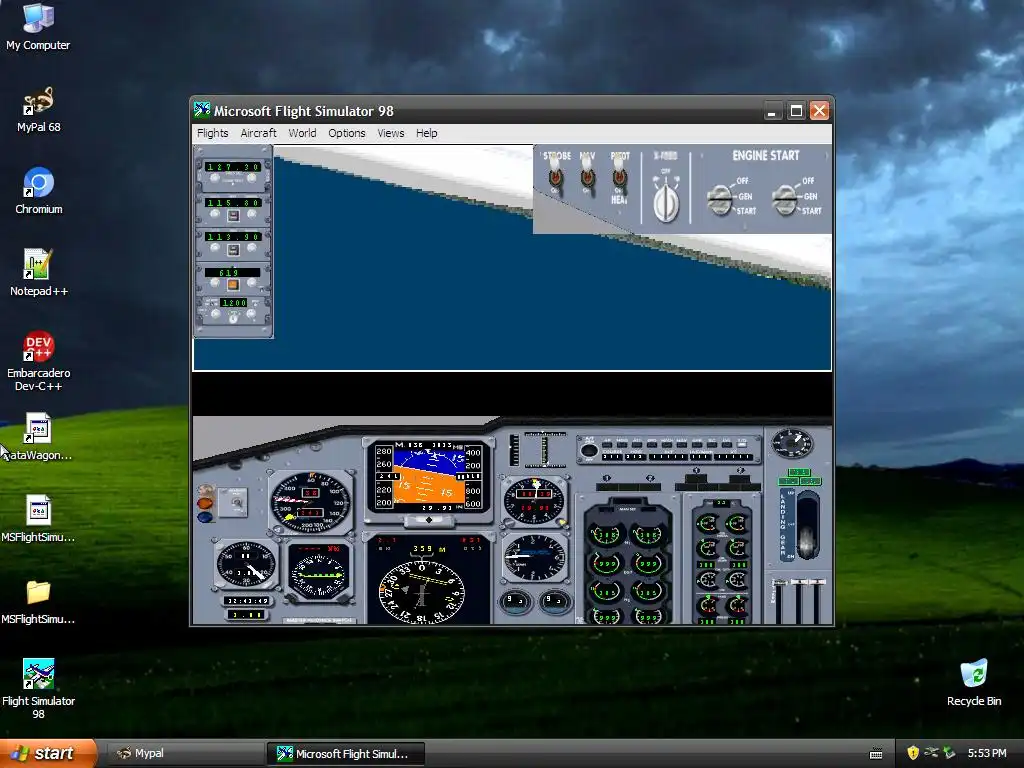Click right small round gauge reading 9
This screenshot has height=768, width=1024.
(554, 600)
